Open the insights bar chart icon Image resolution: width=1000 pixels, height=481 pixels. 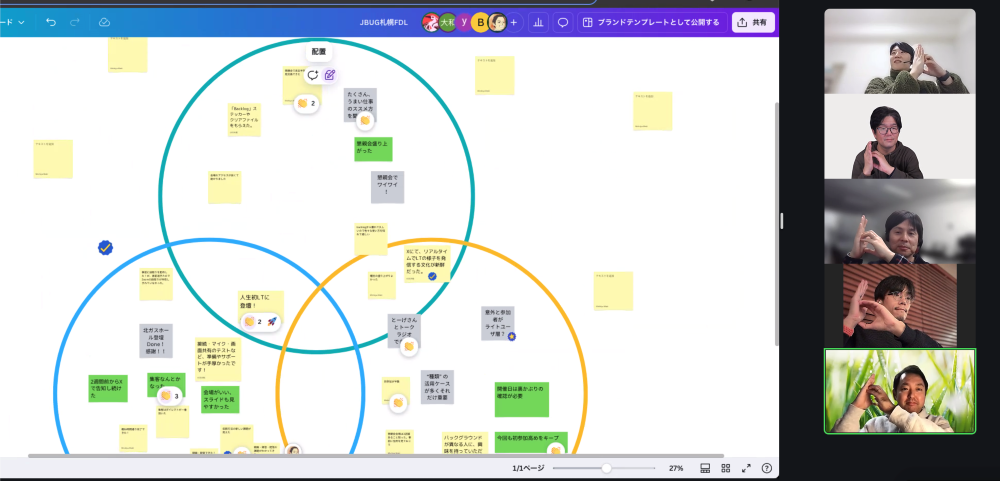[538, 22]
